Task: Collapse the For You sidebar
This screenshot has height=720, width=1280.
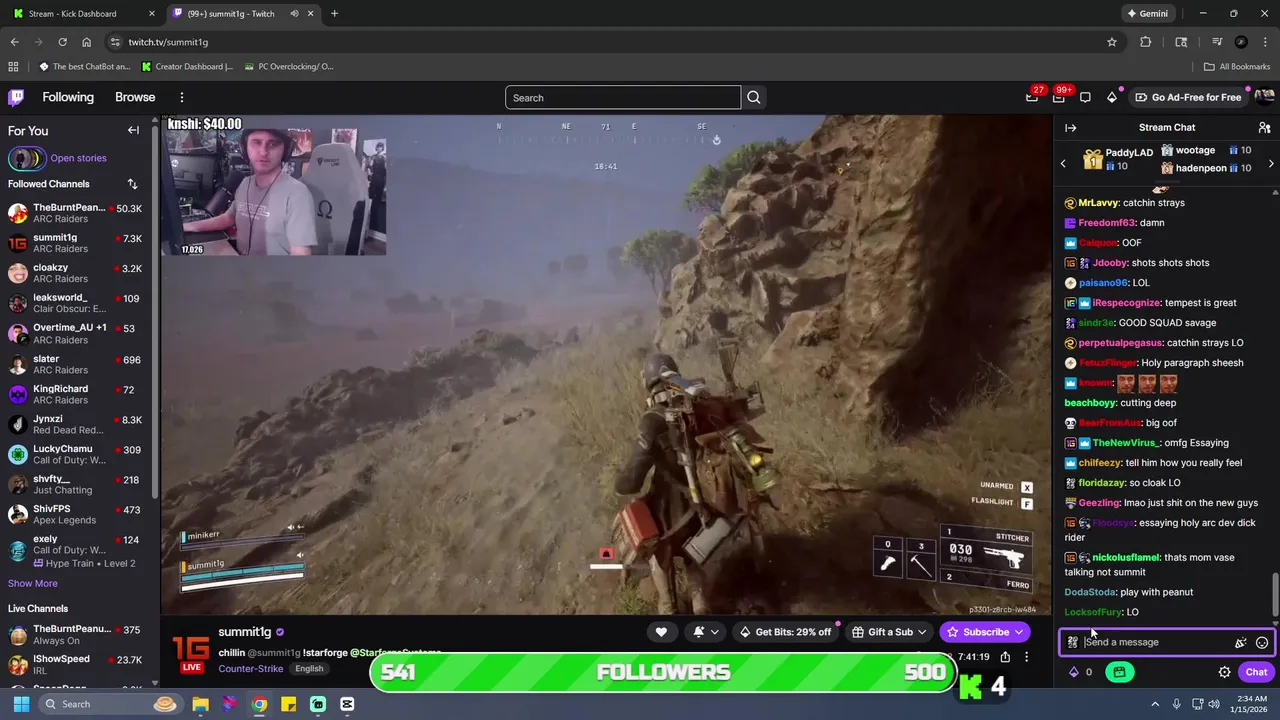Action: pos(133,130)
